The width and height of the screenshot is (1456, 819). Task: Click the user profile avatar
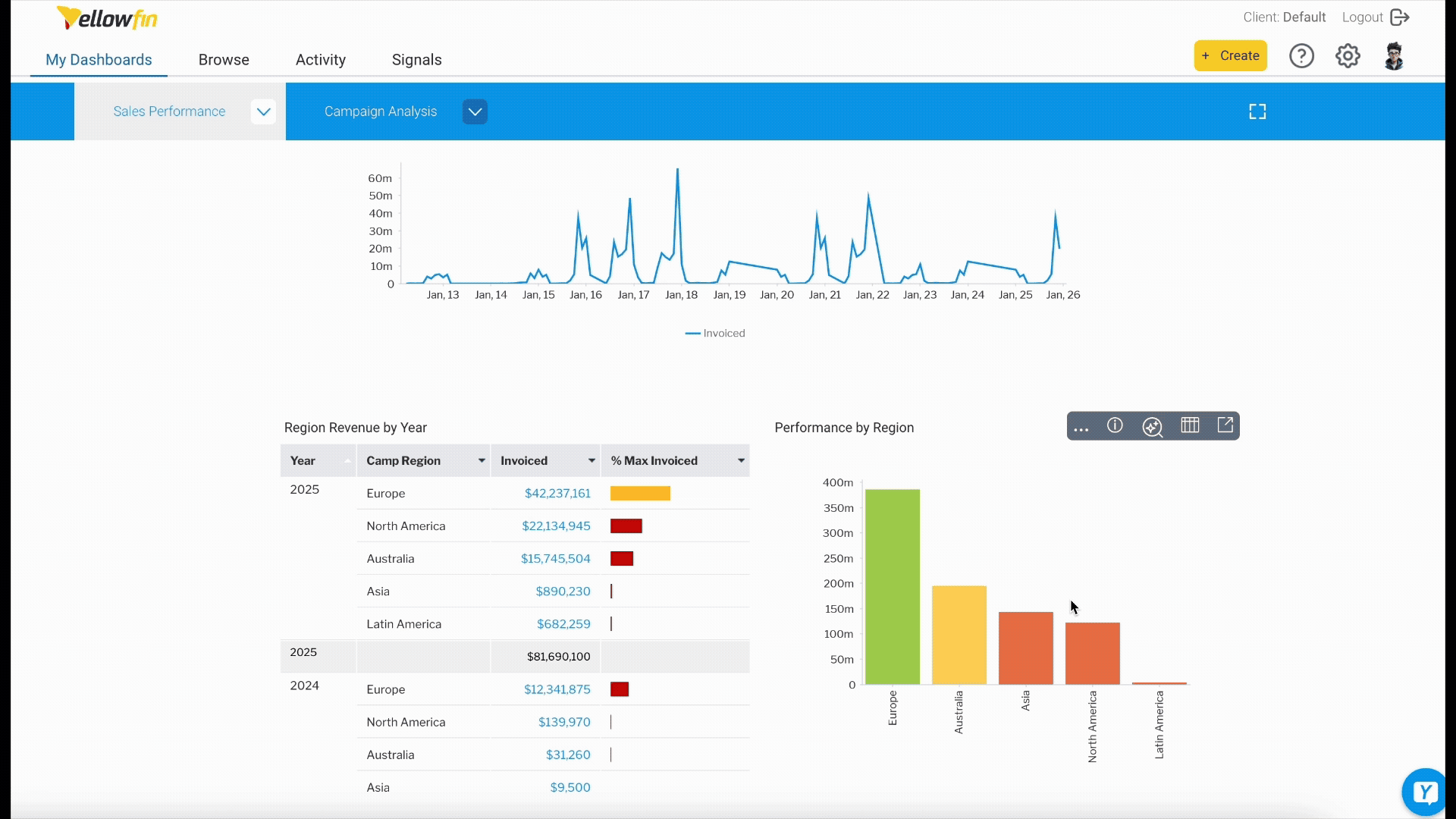coord(1395,55)
